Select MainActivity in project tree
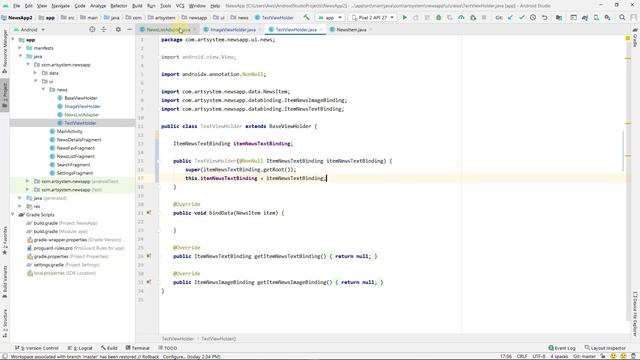640x360 pixels. [x=69, y=131]
